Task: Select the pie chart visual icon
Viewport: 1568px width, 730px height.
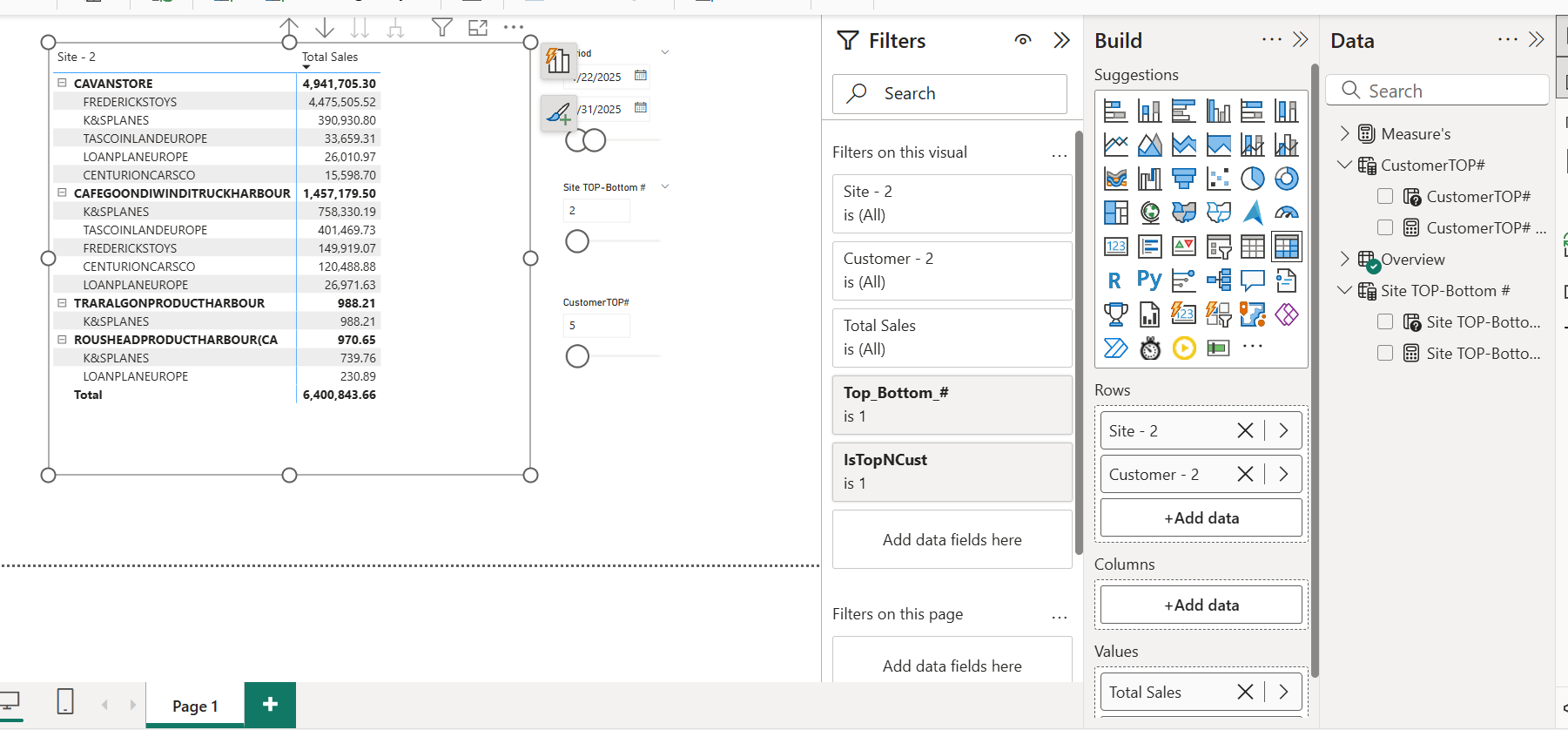Action: click(1252, 179)
